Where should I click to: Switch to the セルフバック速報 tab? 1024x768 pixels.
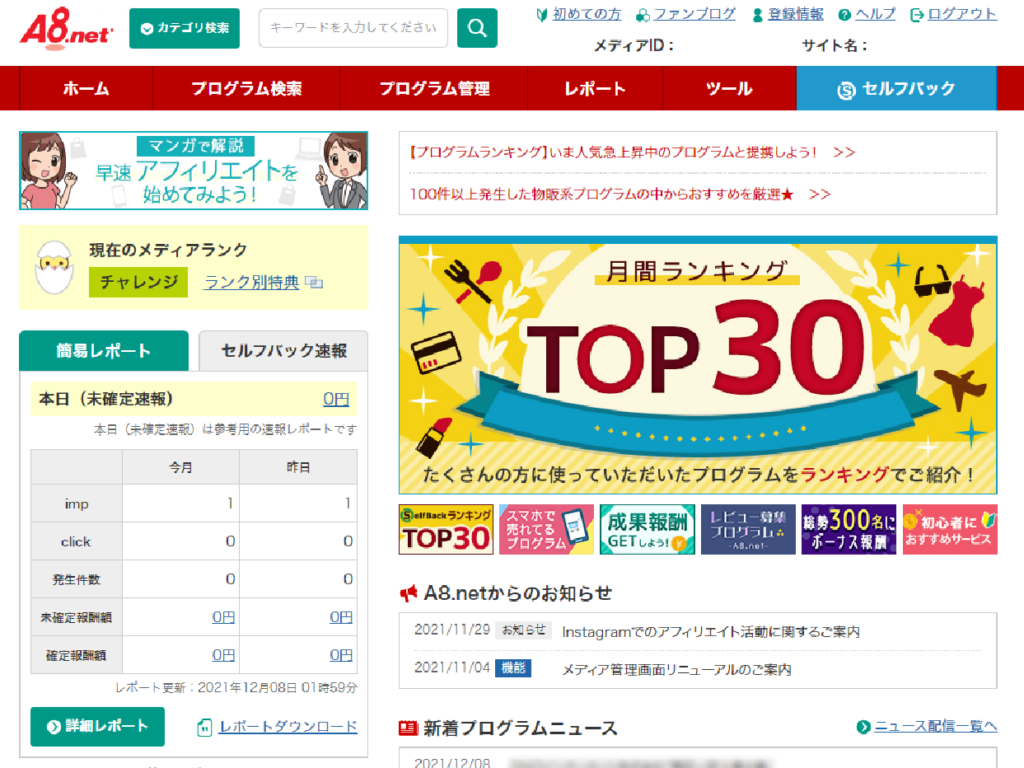(x=283, y=351)
